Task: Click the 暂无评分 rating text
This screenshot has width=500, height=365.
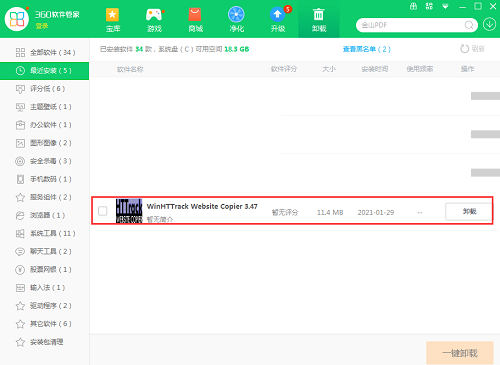Action: point(285,212)
